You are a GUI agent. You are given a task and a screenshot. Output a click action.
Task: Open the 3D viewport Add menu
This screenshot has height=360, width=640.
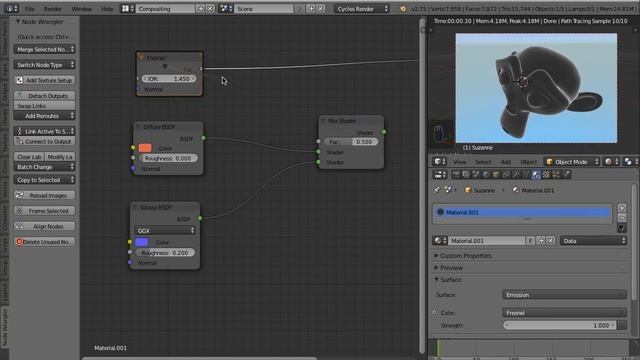coord(506,162)
